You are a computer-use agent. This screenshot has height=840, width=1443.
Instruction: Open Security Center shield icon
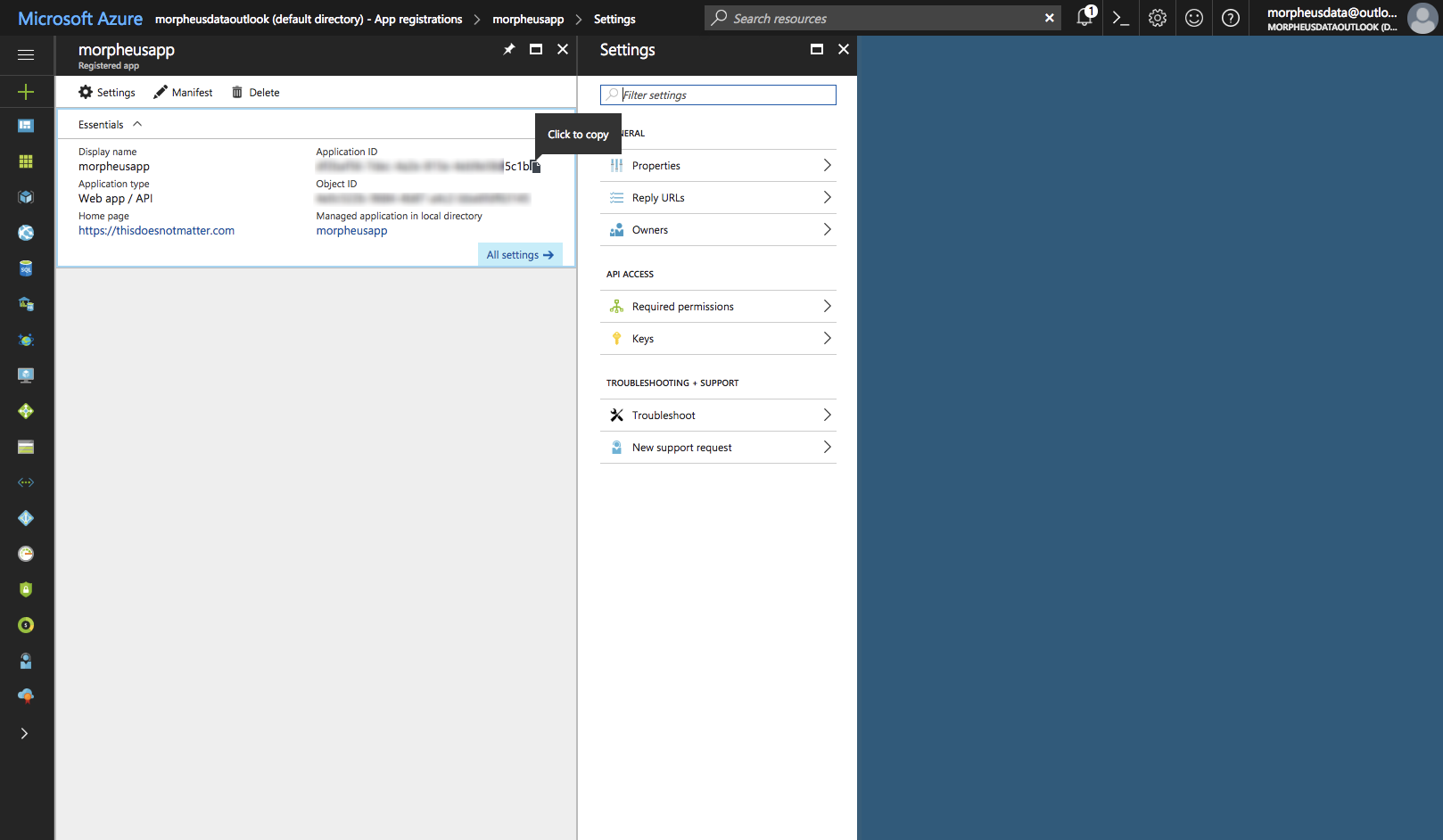click(26, 589)
